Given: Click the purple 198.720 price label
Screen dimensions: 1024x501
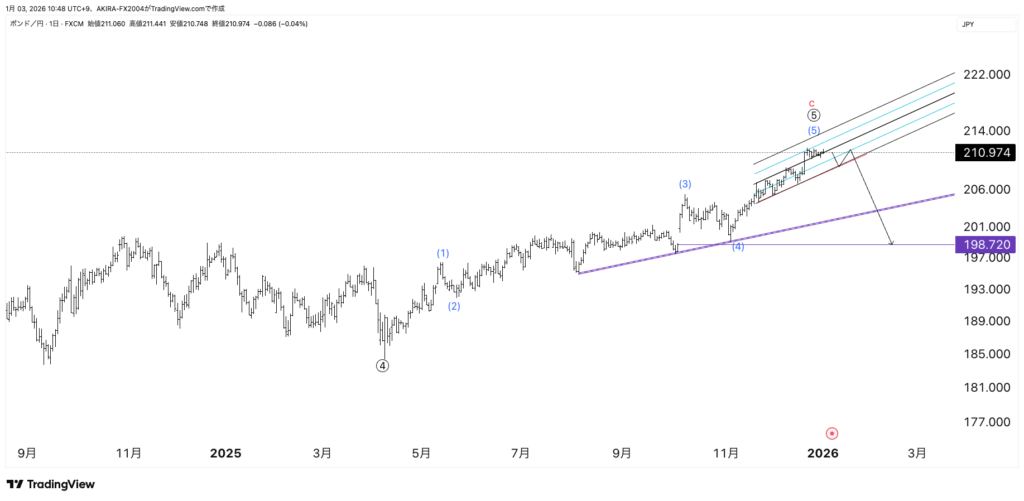Looking at the screenshot, I should point(986,244).
